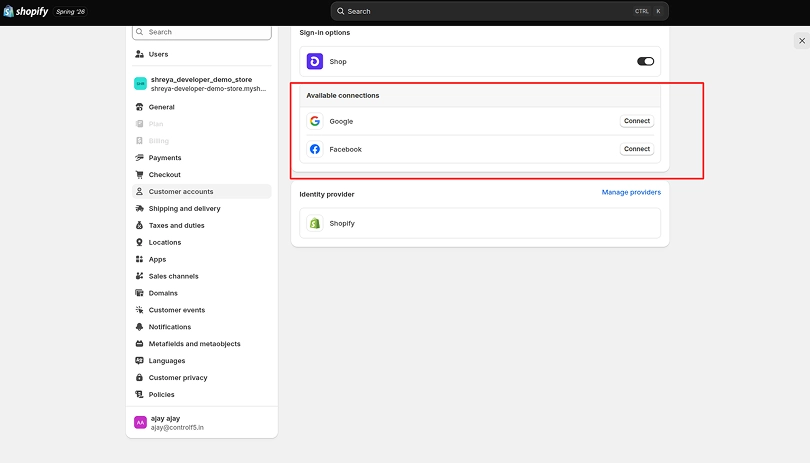
Task: Click the Apps grid icon
Action: [x=139, y=259]
